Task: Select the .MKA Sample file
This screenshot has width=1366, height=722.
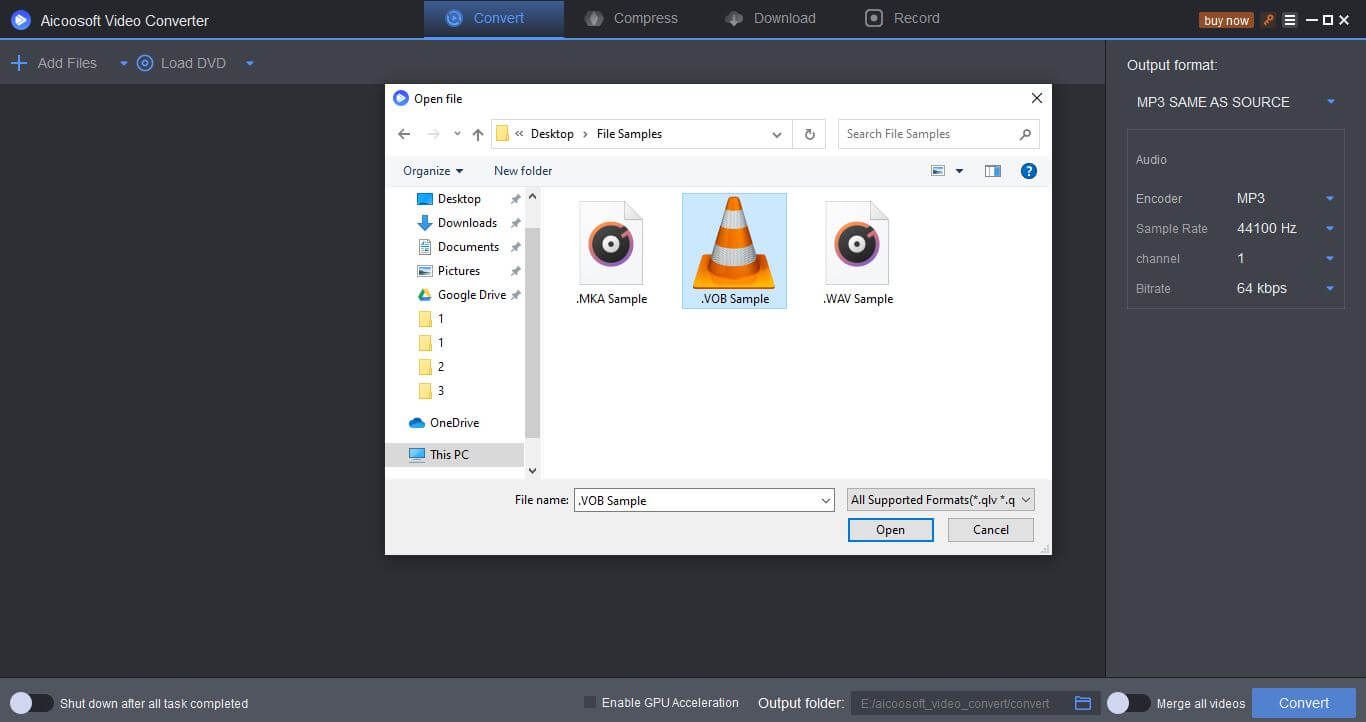Action: coord(611,252)
